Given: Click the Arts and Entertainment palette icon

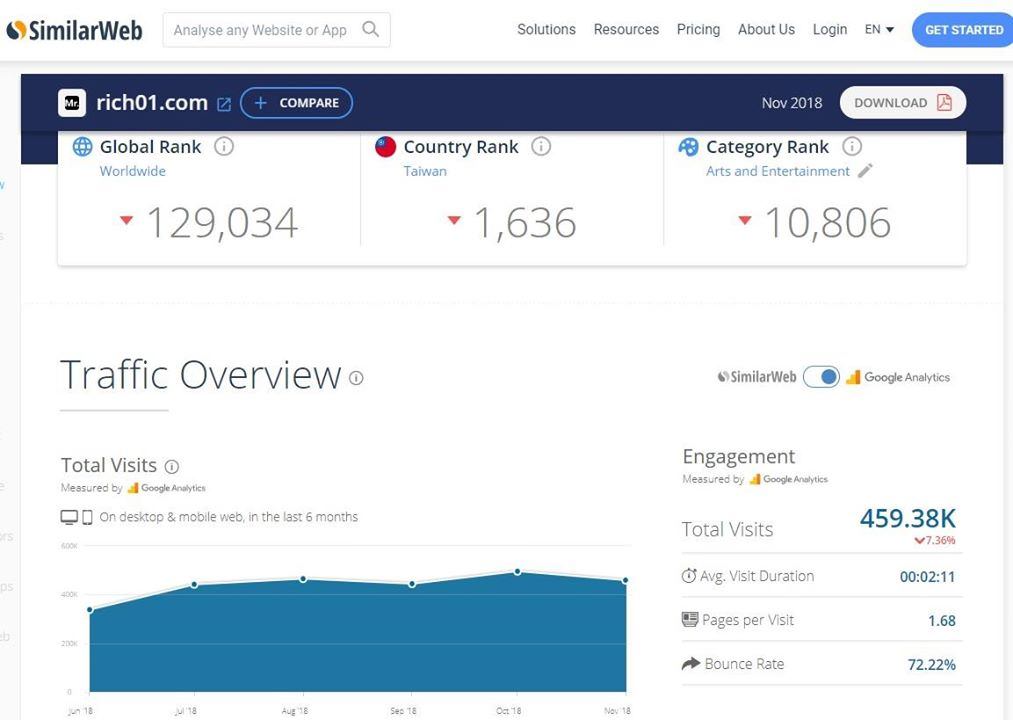Looking at the screenshot, I should (x=688, y=147).
